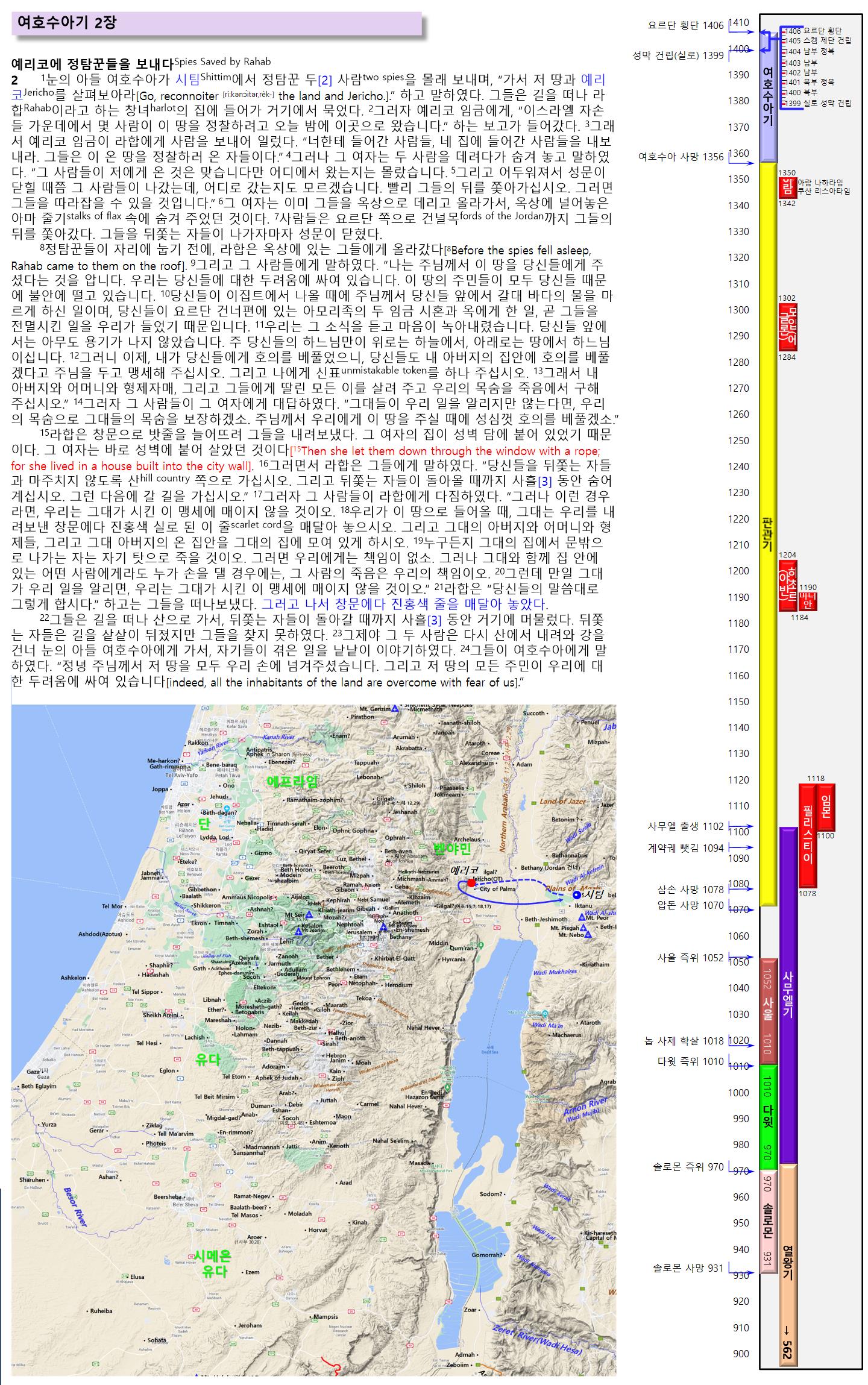
Task: Click the purple 사무엘기 bar in the timeline
Action: tap(788, 994)
